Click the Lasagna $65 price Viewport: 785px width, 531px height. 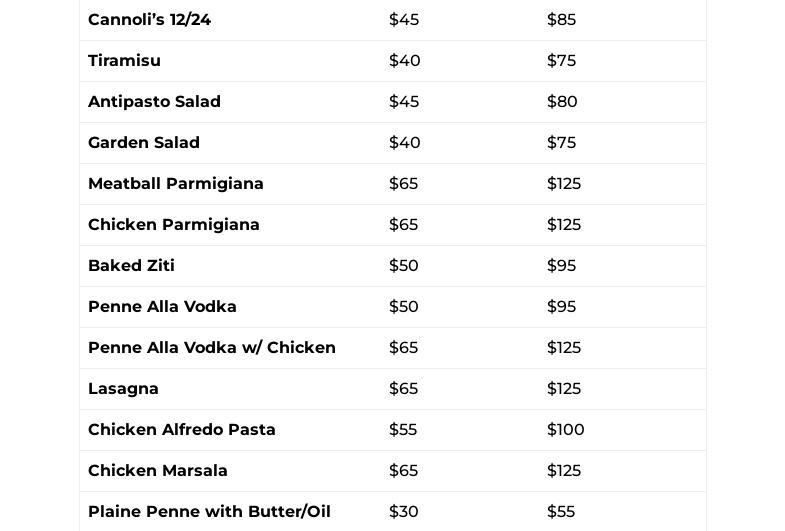click(404, 389)
